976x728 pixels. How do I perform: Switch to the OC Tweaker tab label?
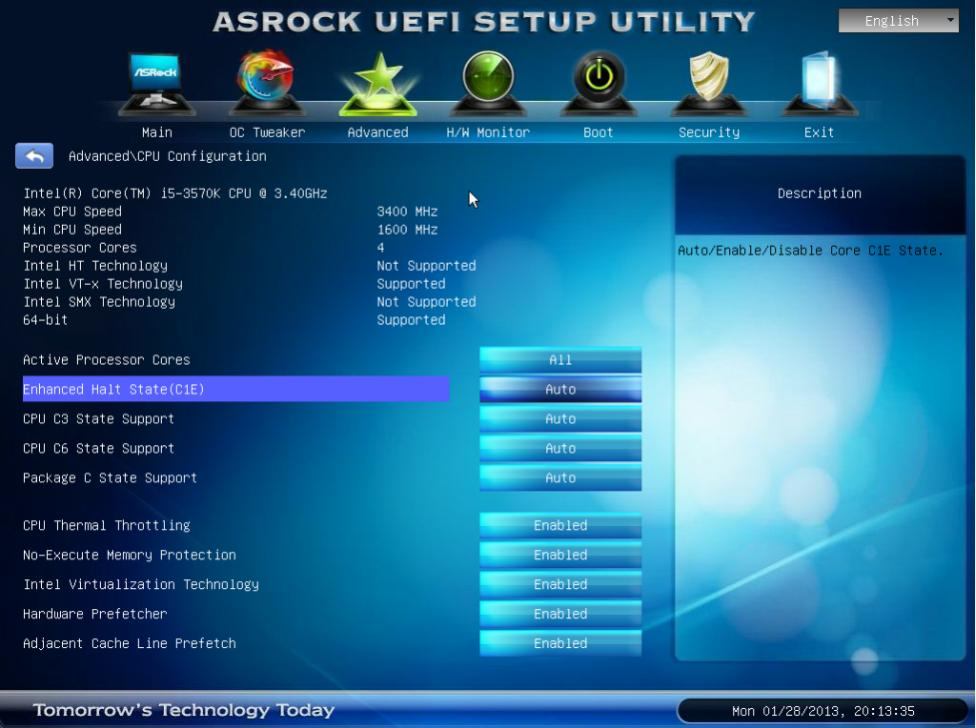pos(267,132)
